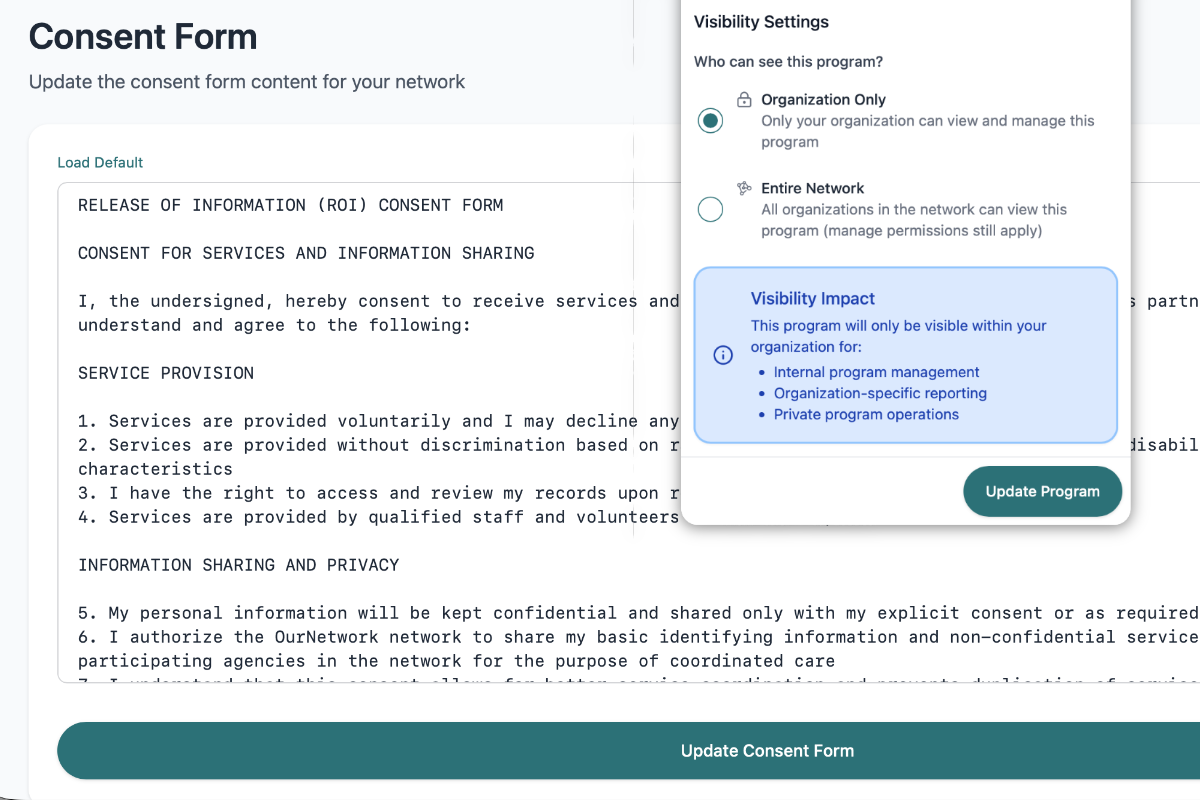Click the network icon beside Entire Network
The height and width of the screenshot is (800, 1200).
tap(744, 188)
